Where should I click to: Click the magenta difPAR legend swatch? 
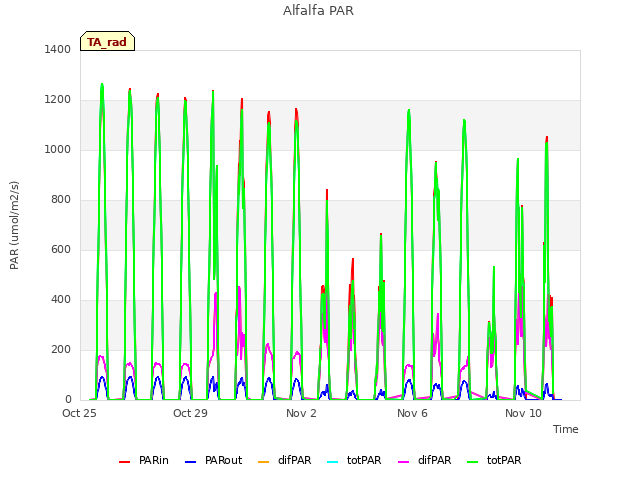click(404, 462)
